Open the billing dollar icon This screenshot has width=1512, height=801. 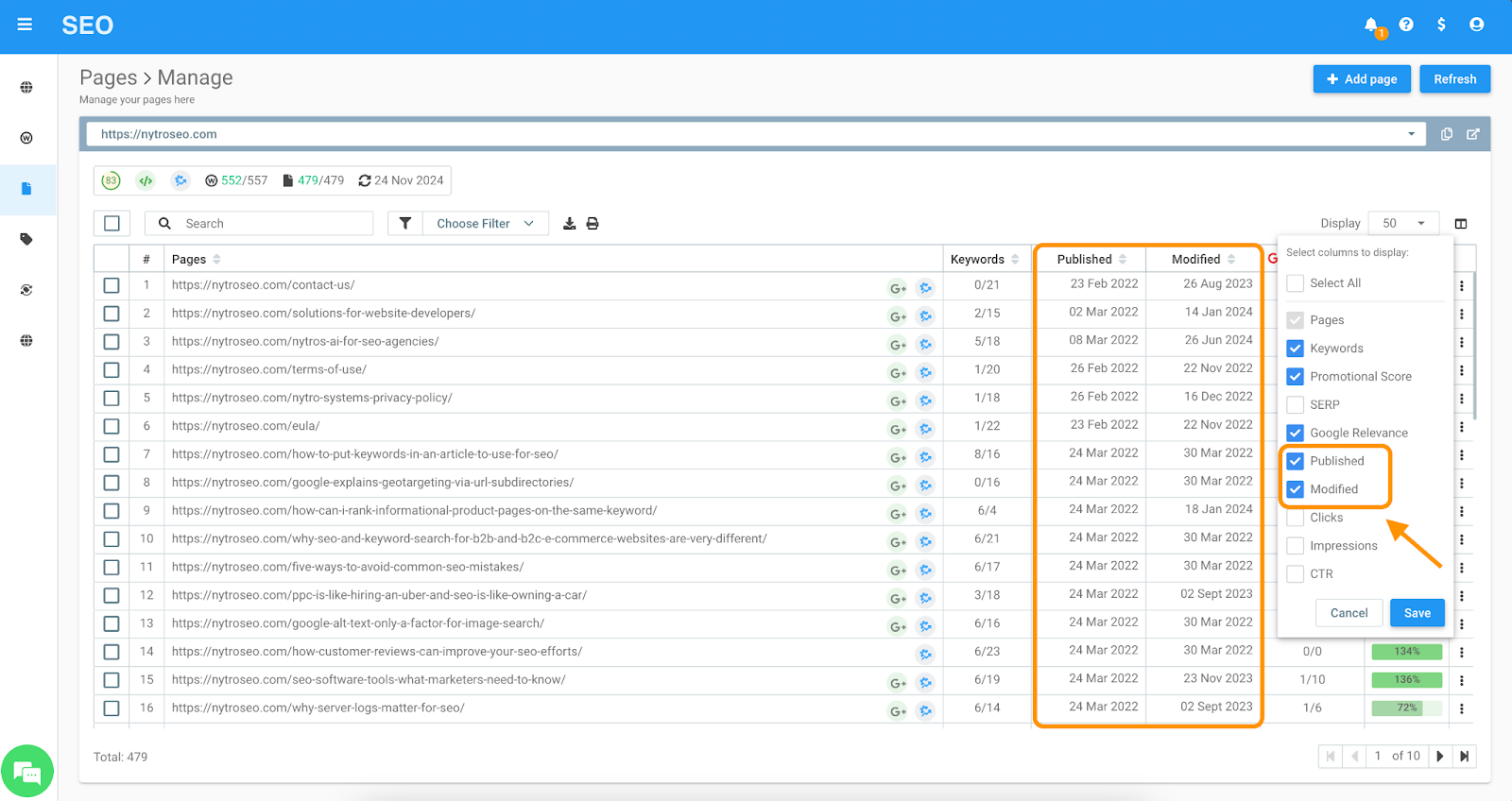[1441, 25]
